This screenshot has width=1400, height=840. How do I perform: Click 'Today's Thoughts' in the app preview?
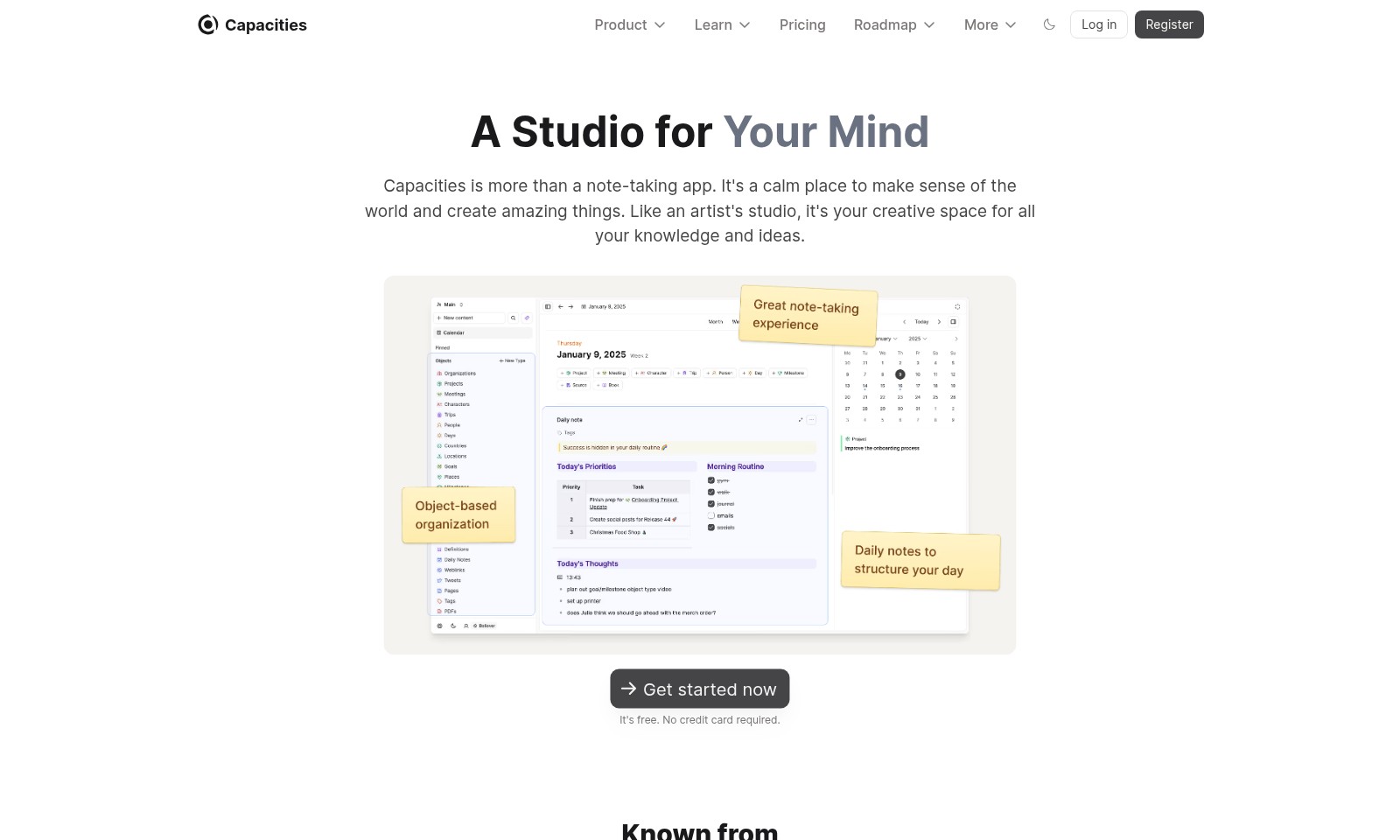pos(587,563)
